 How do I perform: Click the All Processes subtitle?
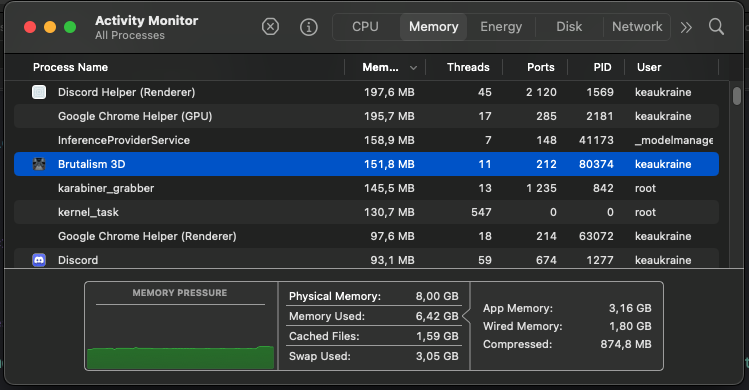129,35
